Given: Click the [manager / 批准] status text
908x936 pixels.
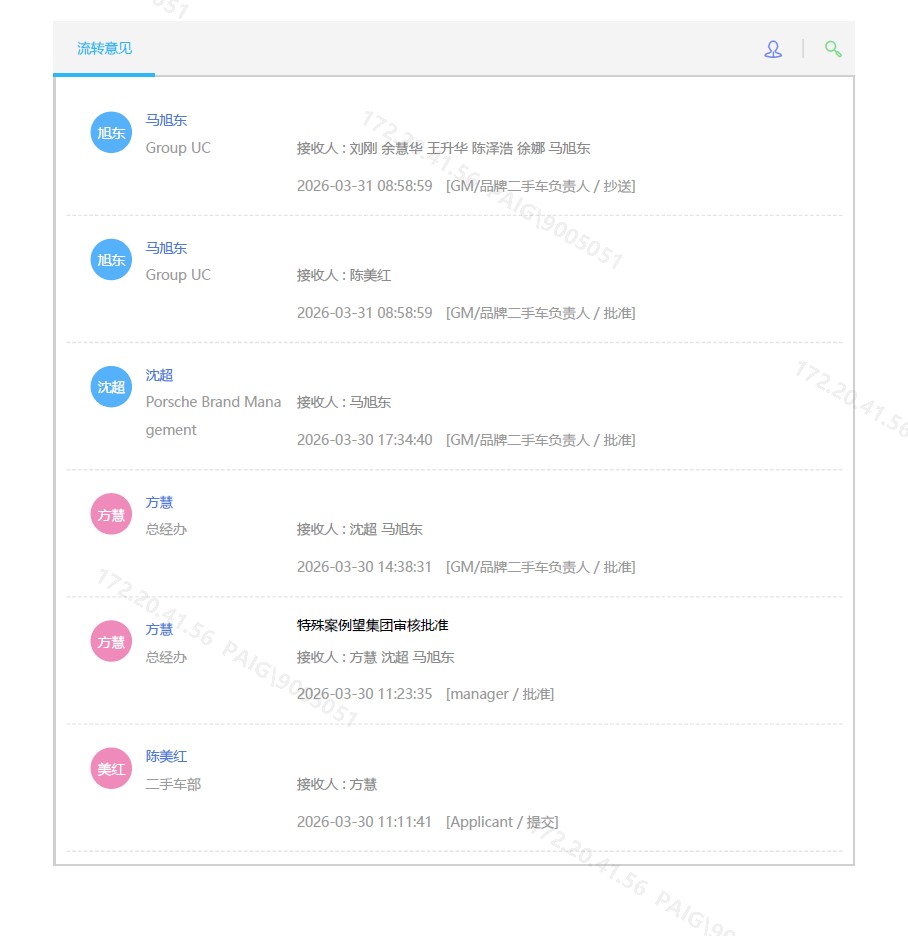Looking at the screenshot, I should 499,694.
